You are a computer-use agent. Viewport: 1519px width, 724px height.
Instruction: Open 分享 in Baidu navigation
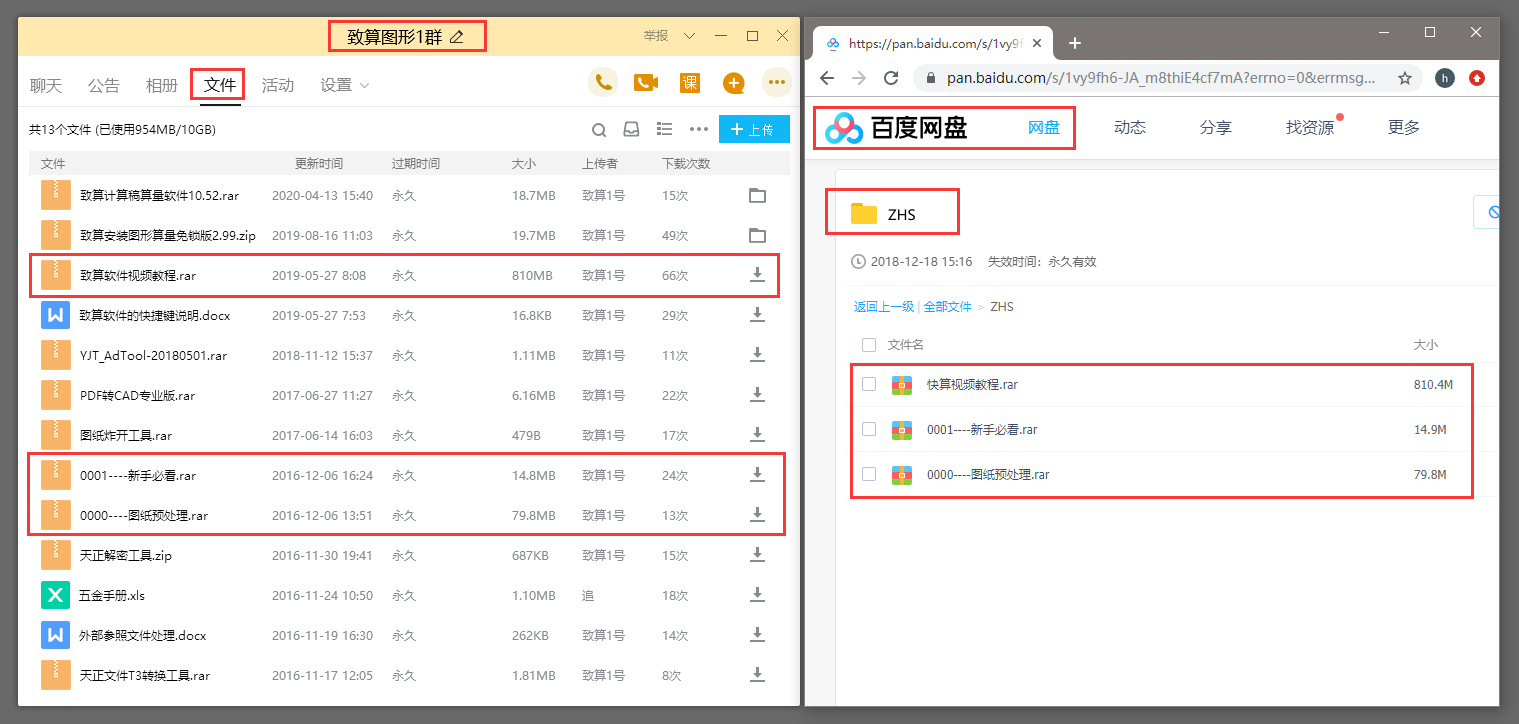point(1216,127)
